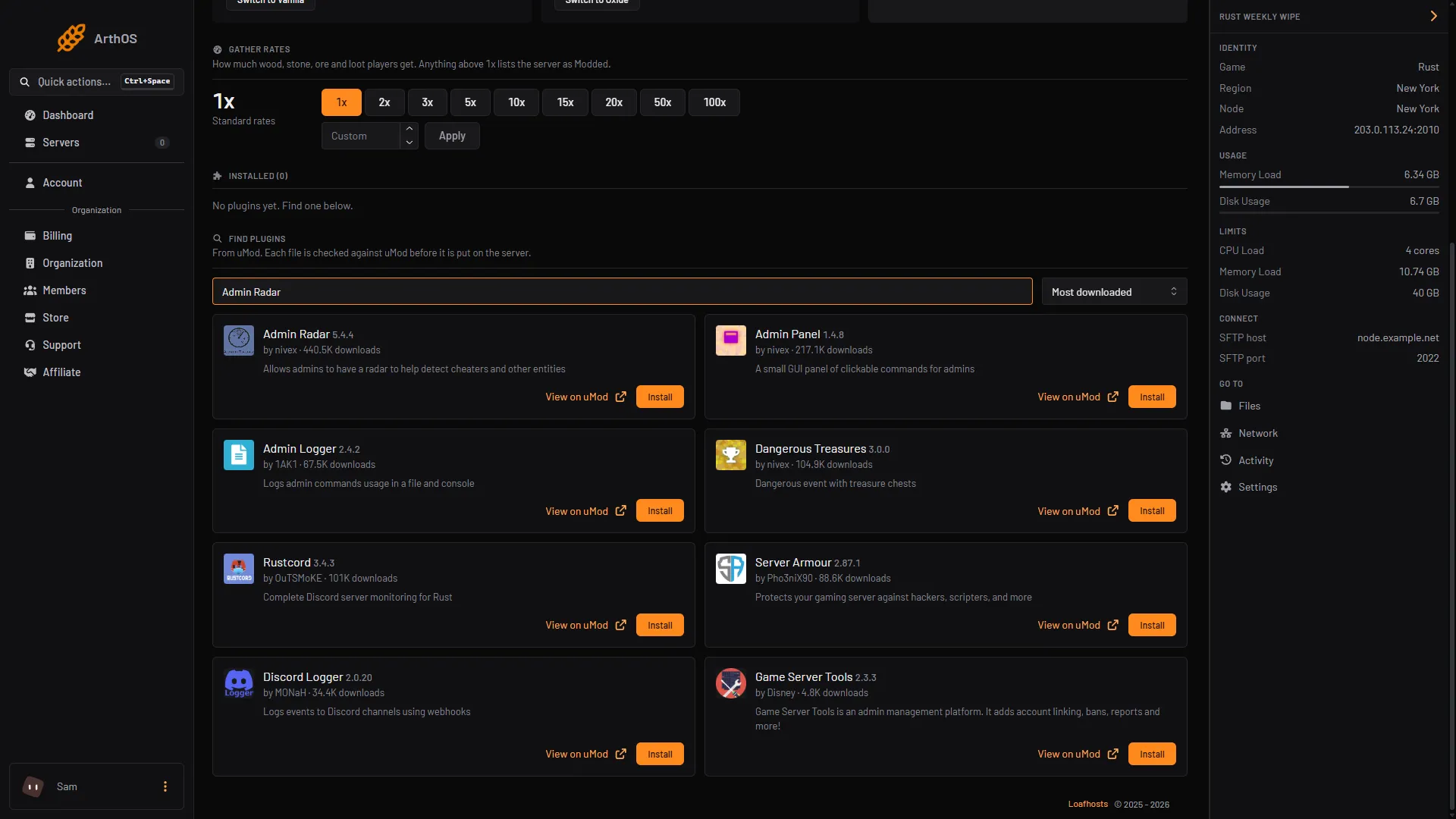View Admin Panel on uMod
1456x819 pixels.
coord(1077,397)
